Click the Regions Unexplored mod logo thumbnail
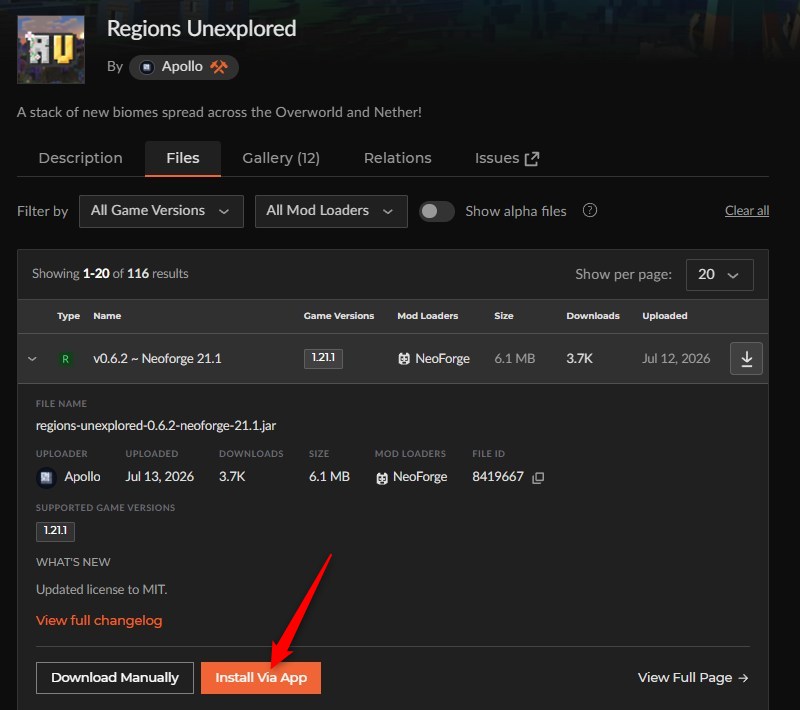Screen dimensions: 800x710 click(51, 49)
